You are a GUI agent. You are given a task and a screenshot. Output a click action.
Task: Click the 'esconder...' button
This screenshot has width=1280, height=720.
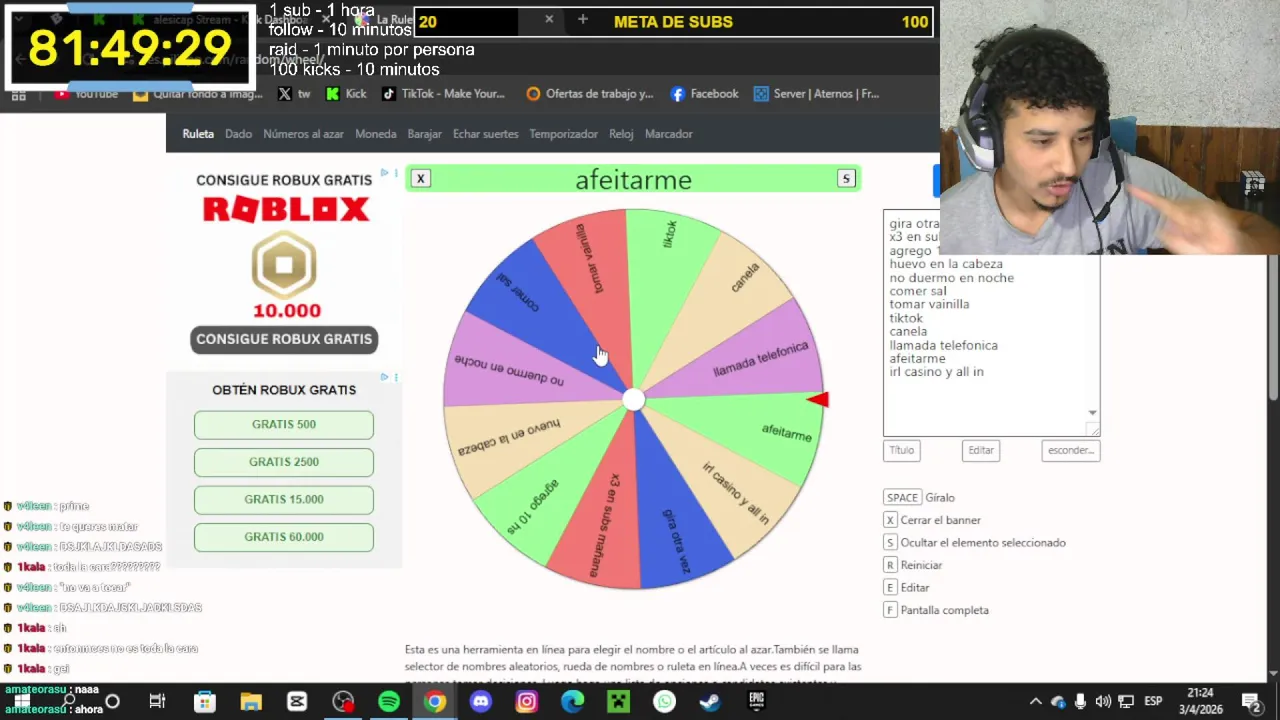coord(1070,450)
